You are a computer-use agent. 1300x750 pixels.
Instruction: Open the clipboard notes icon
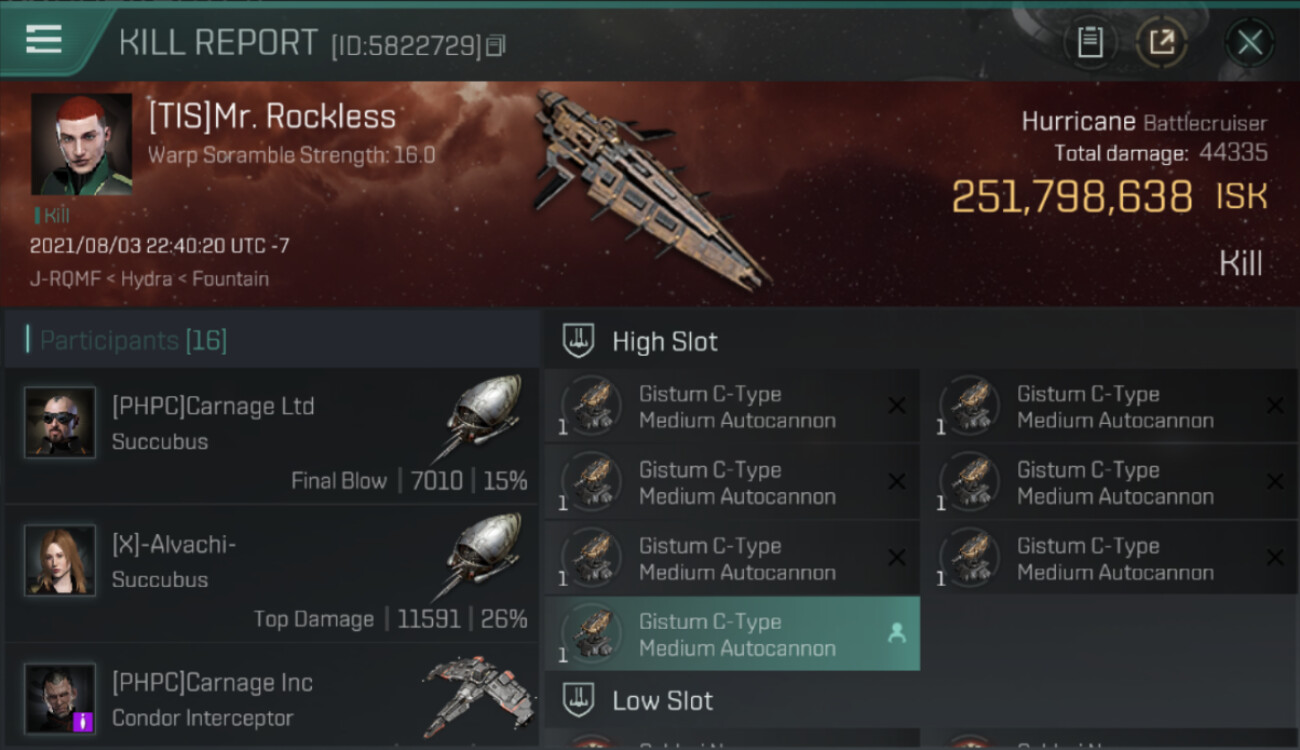[1089, 42]
